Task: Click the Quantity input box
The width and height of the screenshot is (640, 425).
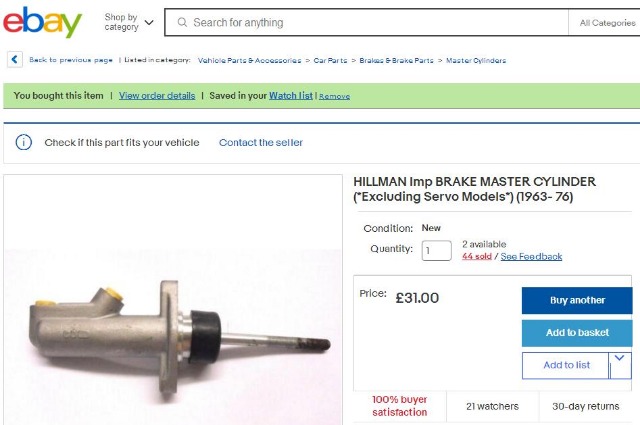Action: (436, 250)
